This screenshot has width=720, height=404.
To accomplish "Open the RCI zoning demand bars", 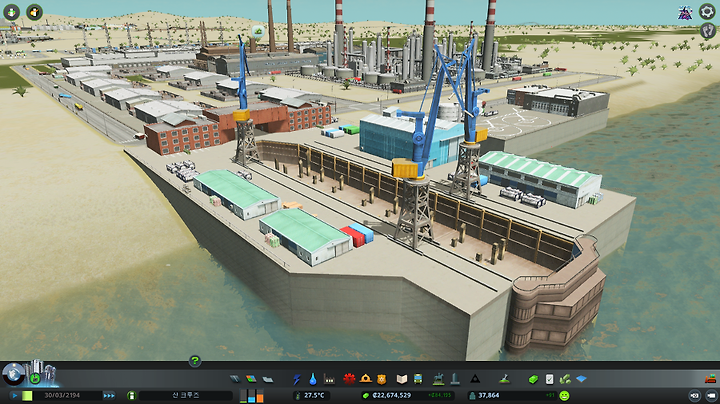I will tap(252, 396).
